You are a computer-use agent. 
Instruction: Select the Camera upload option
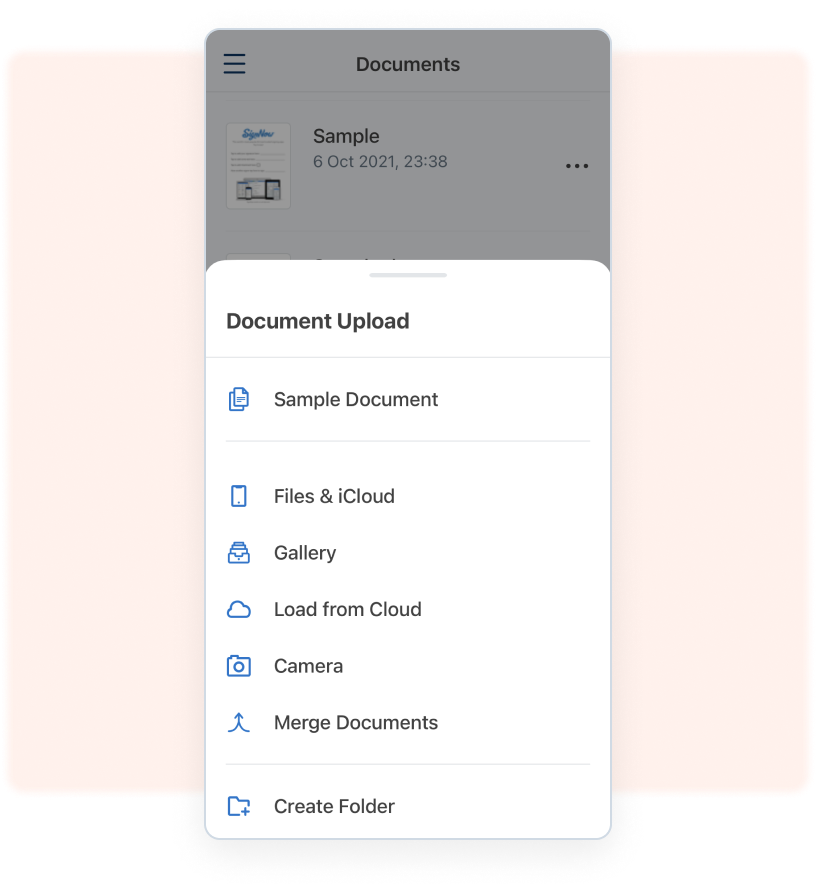pyautogui.click(x=308, y=666)
